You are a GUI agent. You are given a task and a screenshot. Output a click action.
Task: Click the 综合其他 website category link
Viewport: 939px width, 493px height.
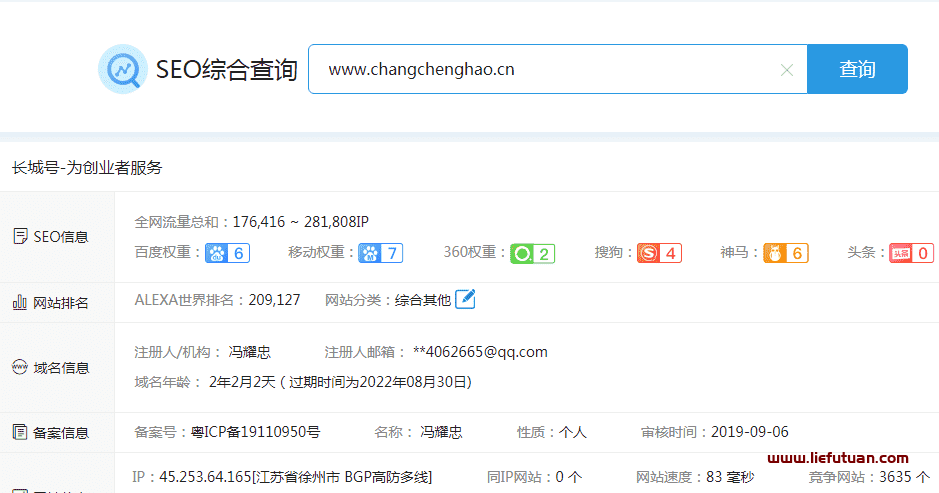[423, 300]
